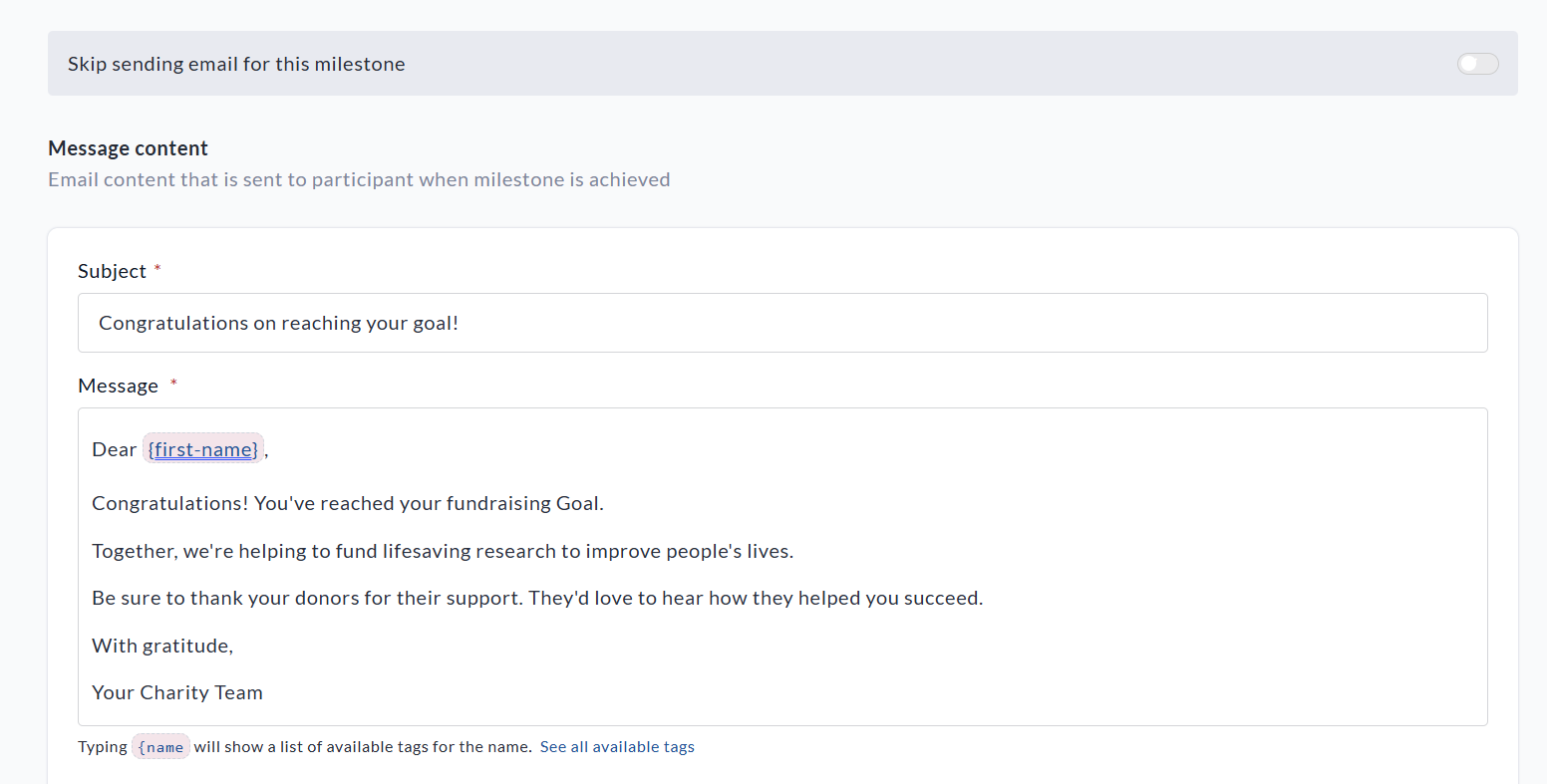This screenshot has height=784, width=1547.
Task: Click the red asterisk beside Subject
Action: coord(157,269)
